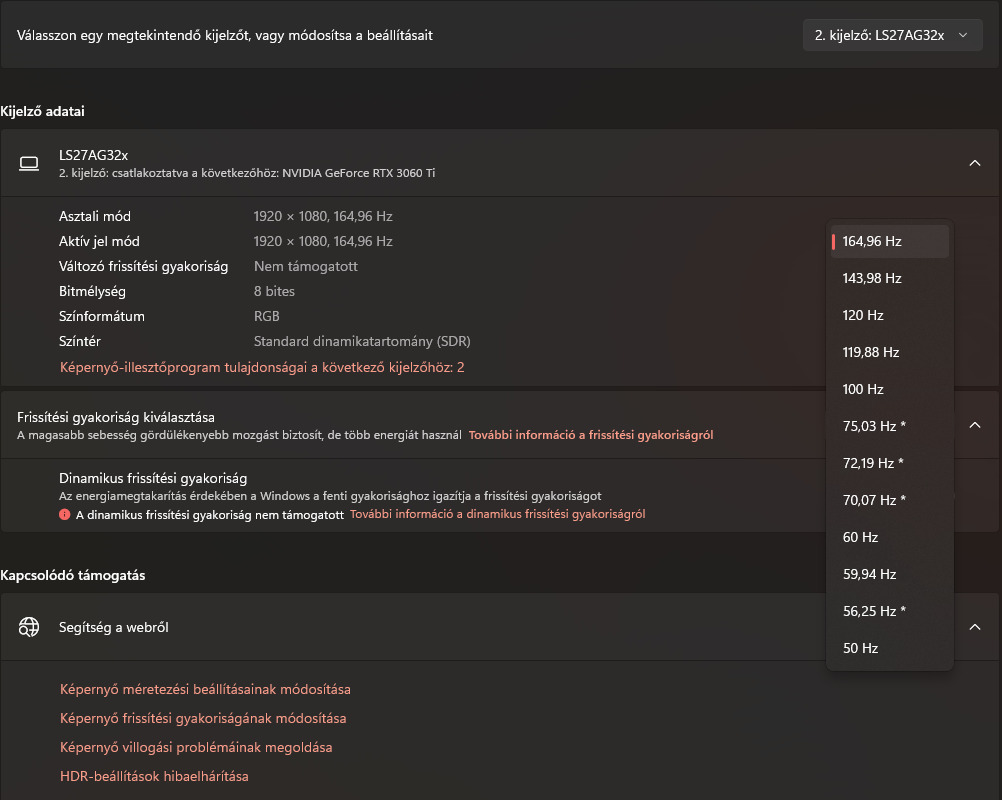This screenshot has height=800, width=1002.
Task: Open HDR-beállítások hibaelhárítása link
Action: point(154,776)
